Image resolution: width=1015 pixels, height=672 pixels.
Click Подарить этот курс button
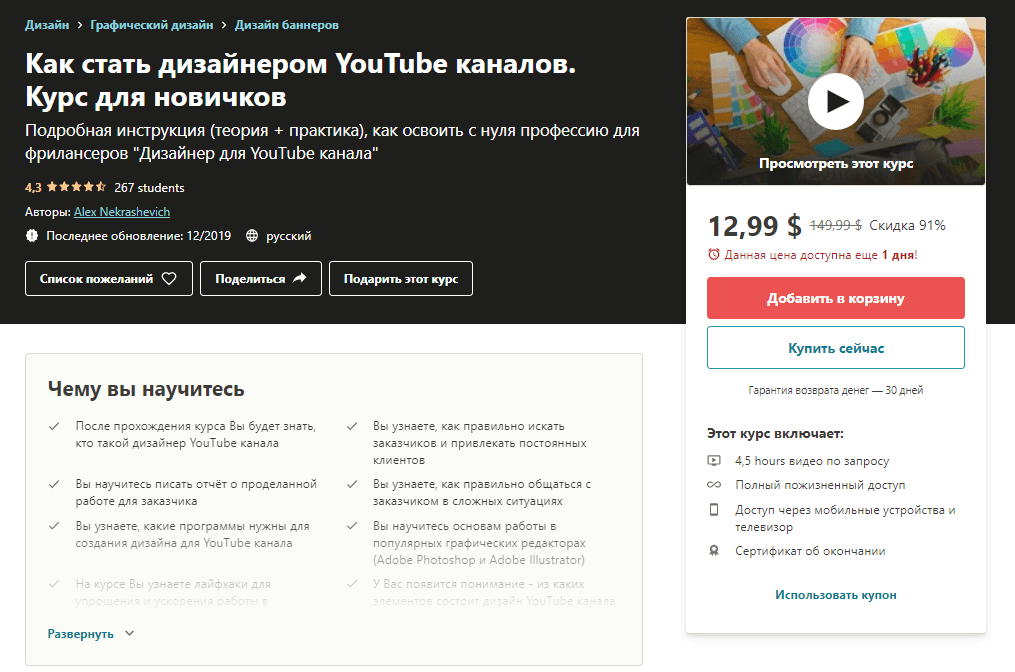tap(401, 278)
